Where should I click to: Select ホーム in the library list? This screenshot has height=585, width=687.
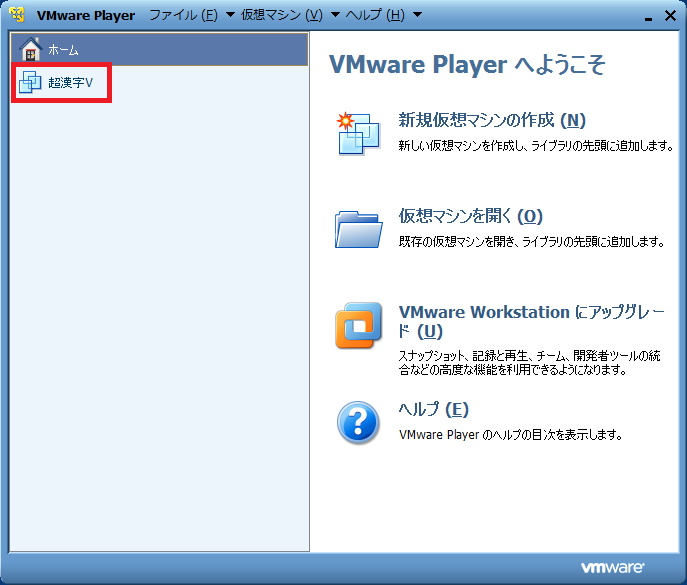click(63, 50)
